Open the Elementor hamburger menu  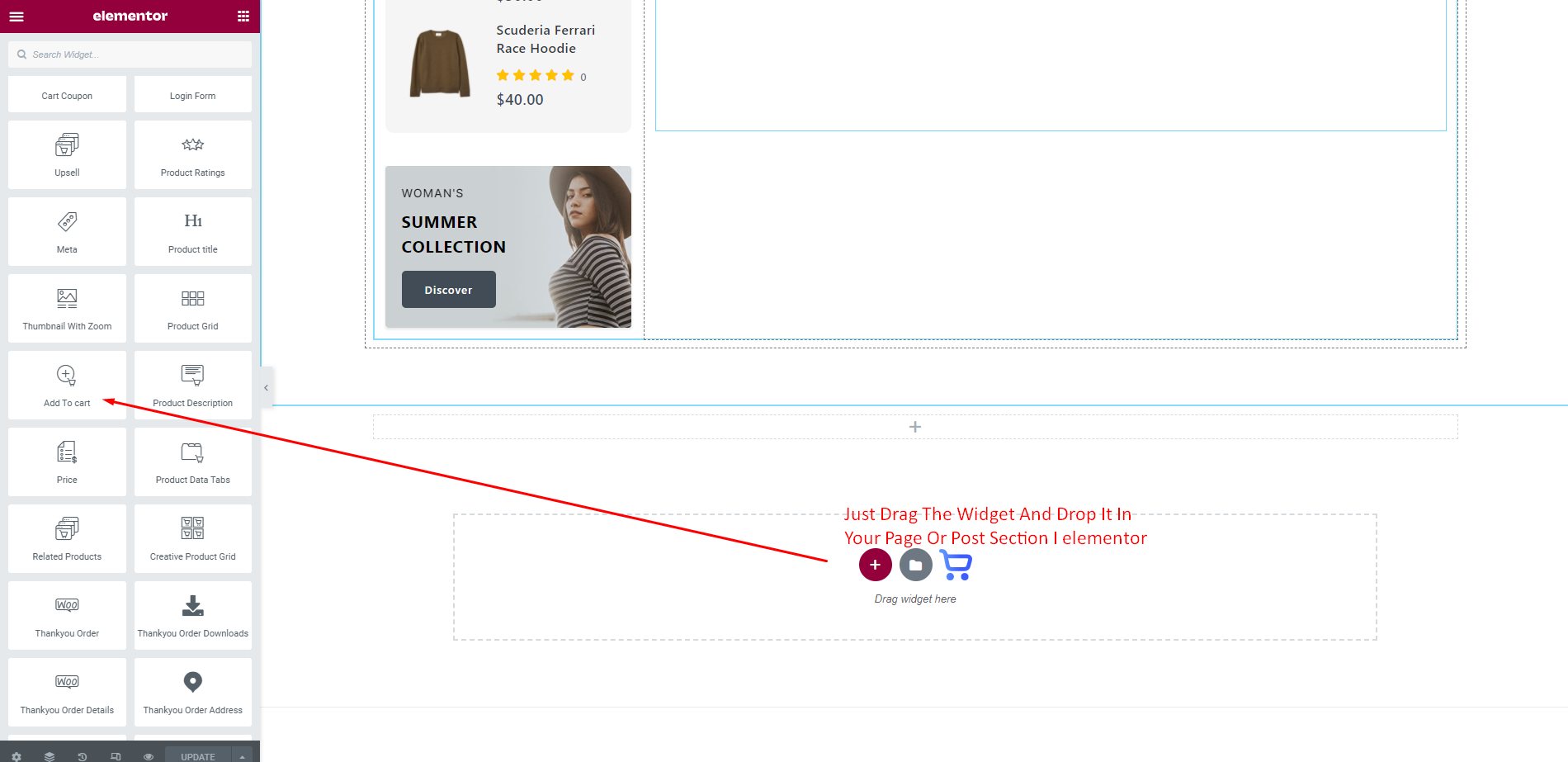point(16,17)
